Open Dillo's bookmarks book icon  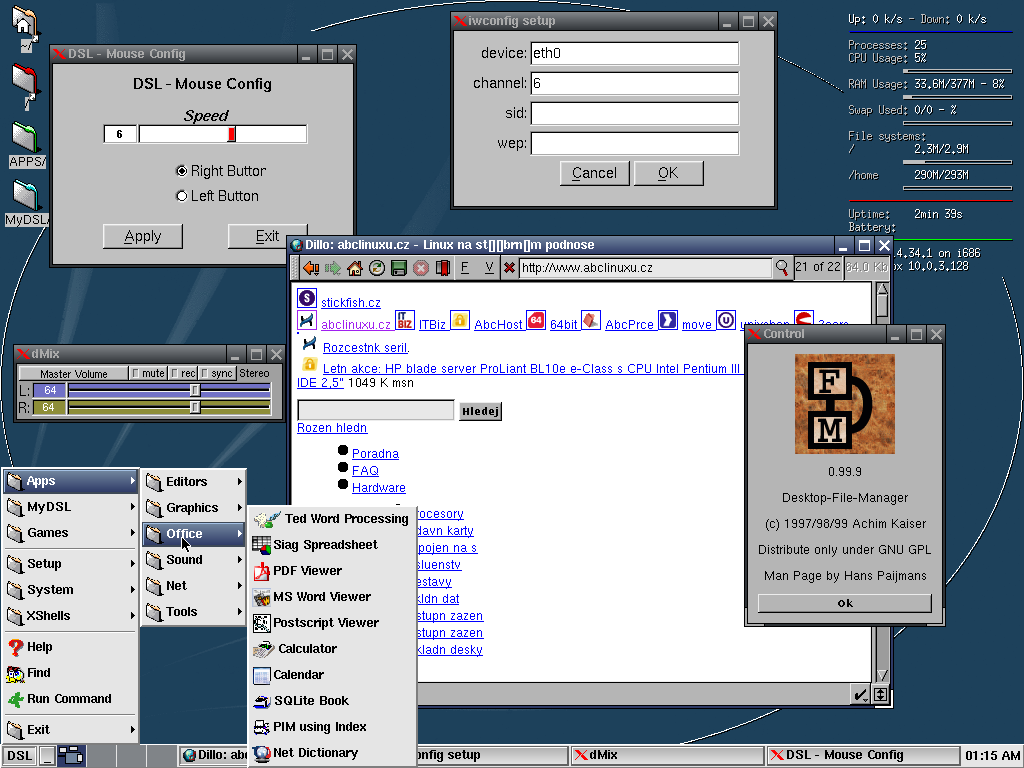(x=443, y=268)
